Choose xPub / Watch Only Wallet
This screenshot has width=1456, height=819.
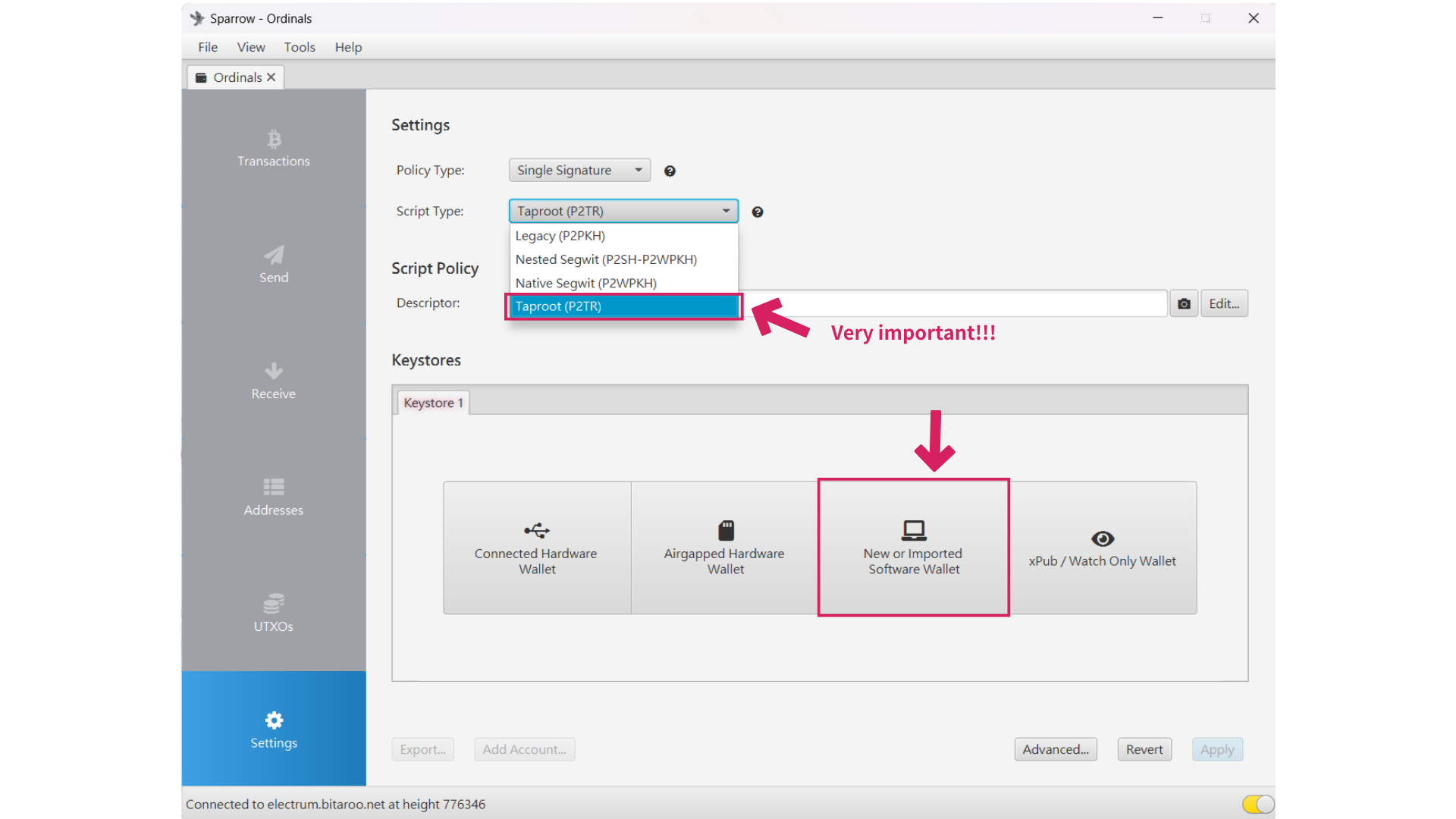(x=1103, y=548)
